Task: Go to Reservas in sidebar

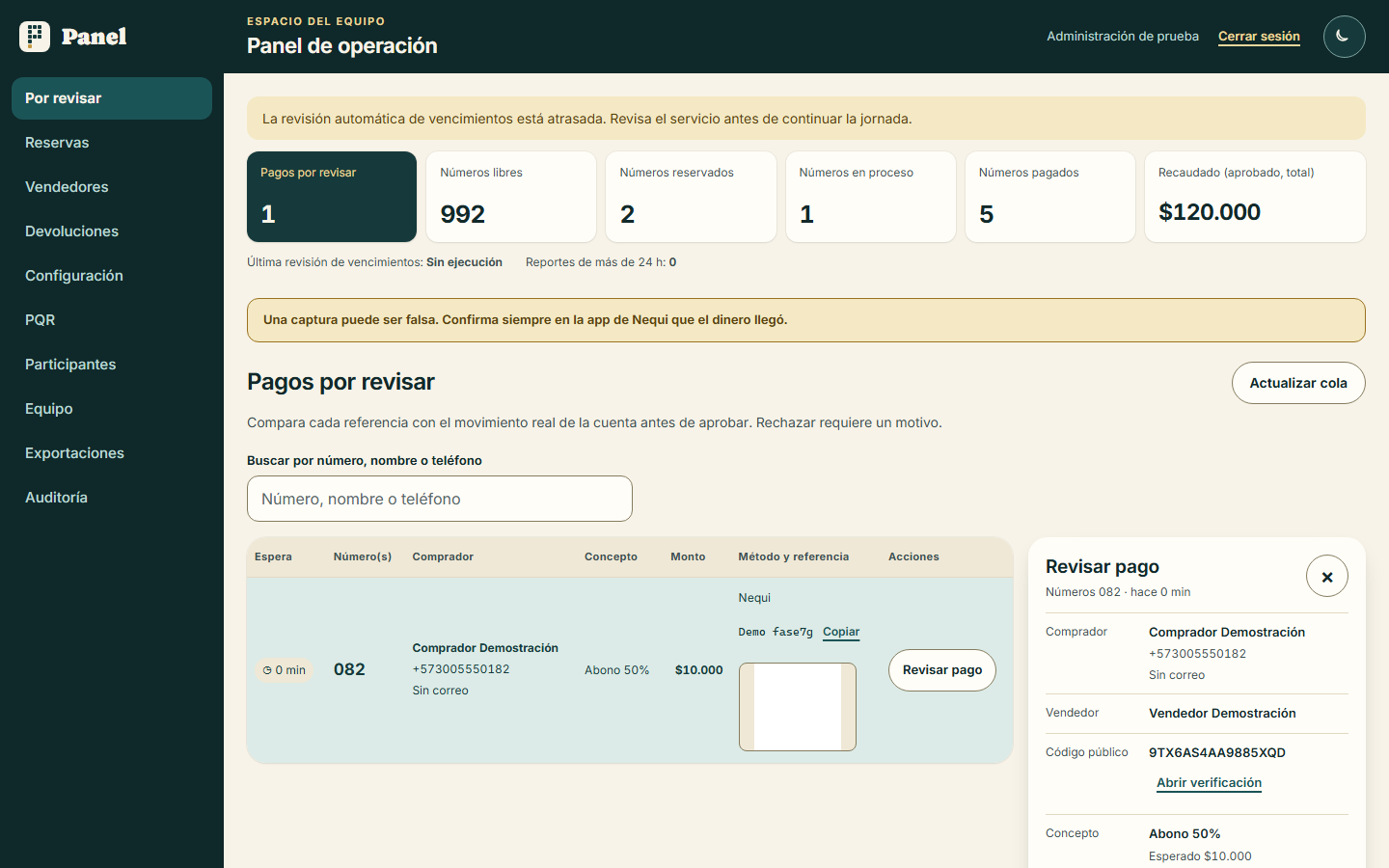Action: pos(112,143)
